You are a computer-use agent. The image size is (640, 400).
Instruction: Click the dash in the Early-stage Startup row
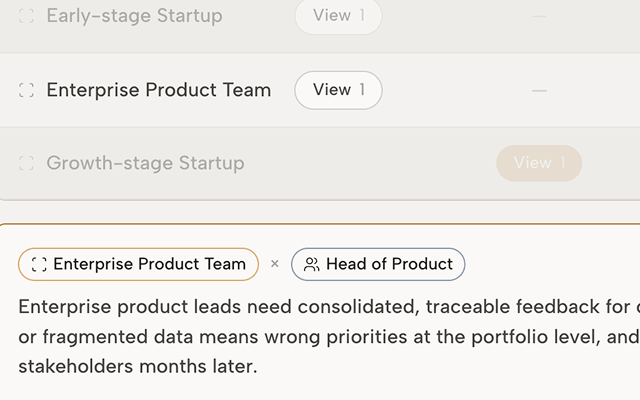point(539,16)
